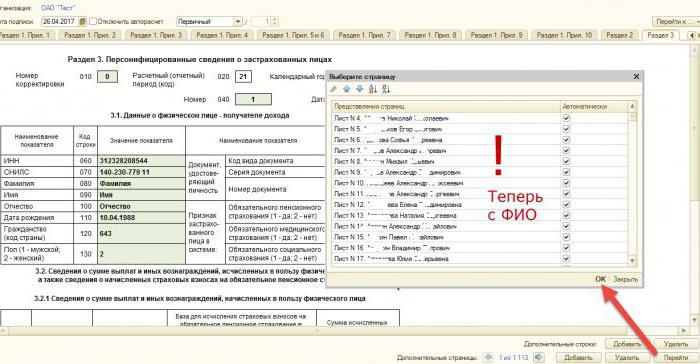Go to previous additional page arrow
Viewport: 700px width, 364px height.
(x=488, y=357)
